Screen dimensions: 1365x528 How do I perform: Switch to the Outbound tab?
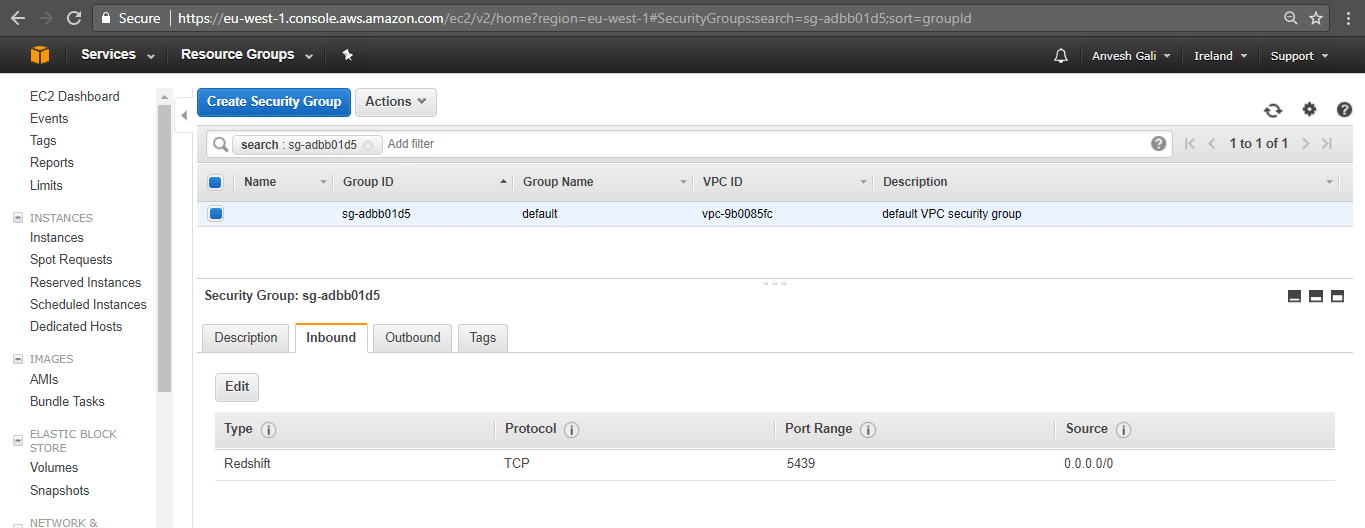tap(413, 338)
